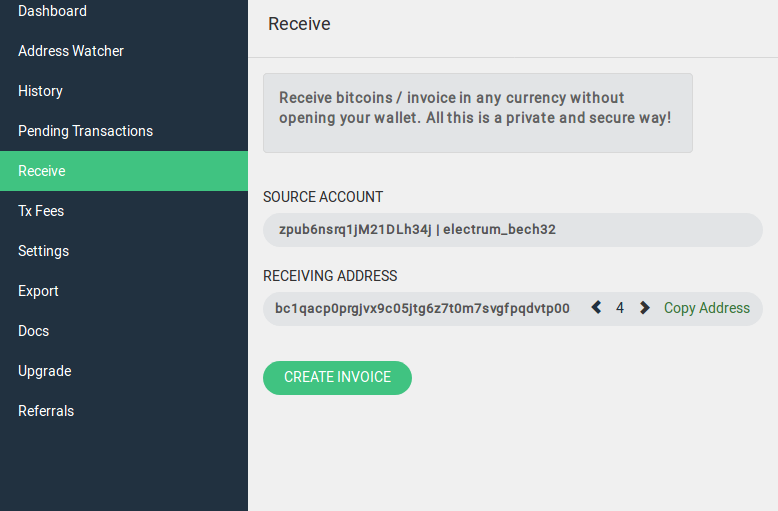Select the receiving address text field

(422, 309)
